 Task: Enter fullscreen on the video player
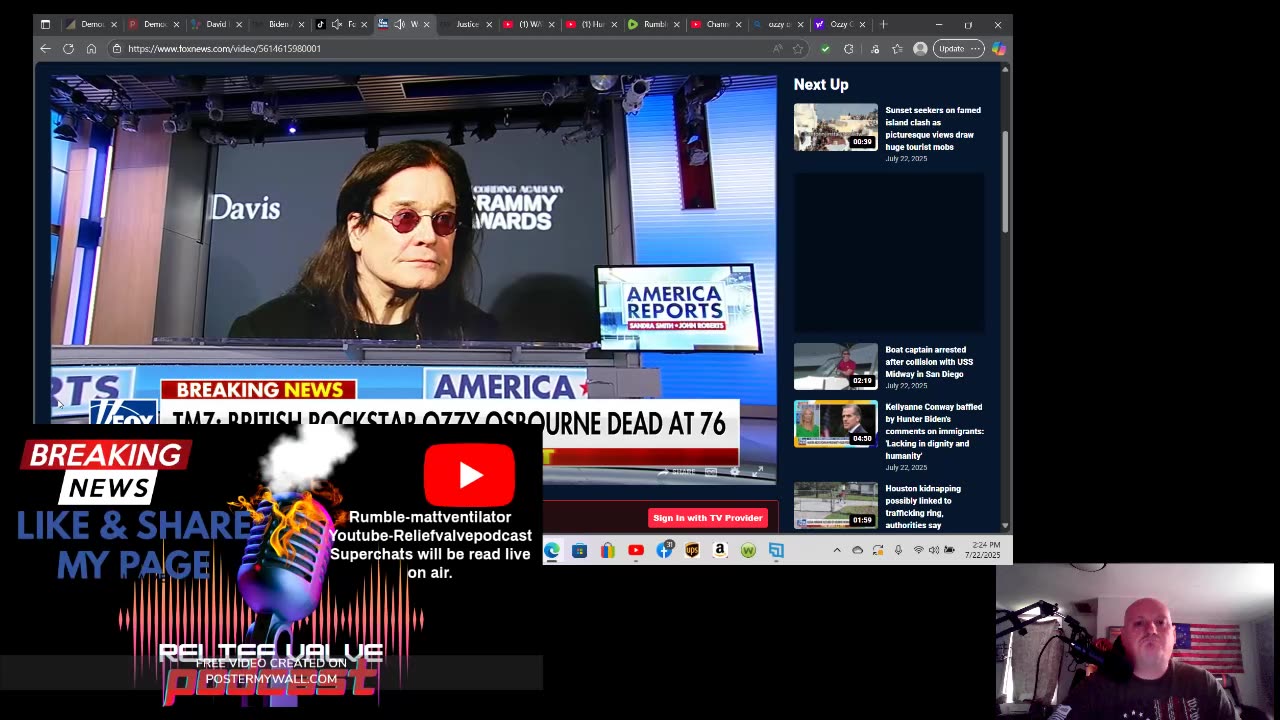[758, 472]
